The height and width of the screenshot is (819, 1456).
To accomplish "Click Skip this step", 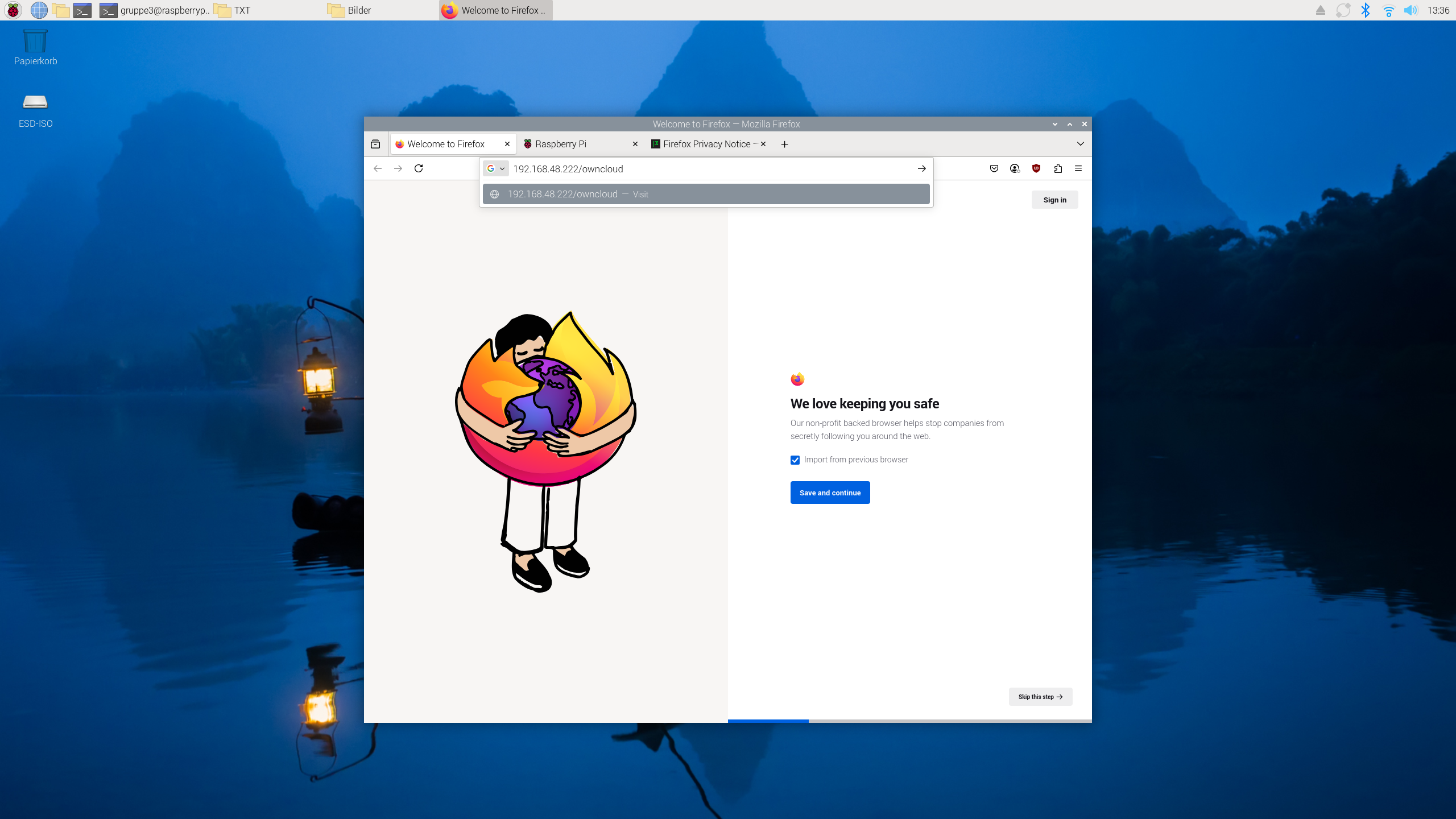I will (x=1040, y=697).
